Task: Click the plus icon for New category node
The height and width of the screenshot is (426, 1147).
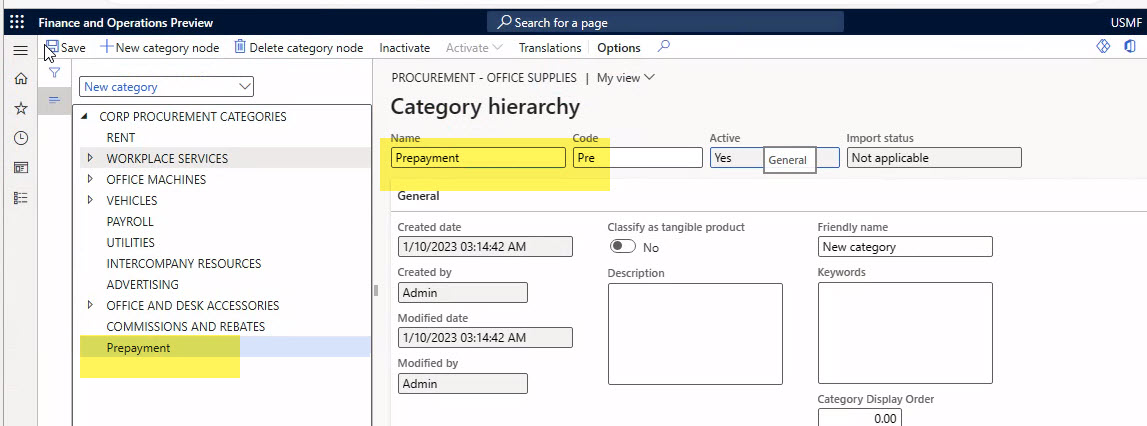Action: [x=106, y=47]
